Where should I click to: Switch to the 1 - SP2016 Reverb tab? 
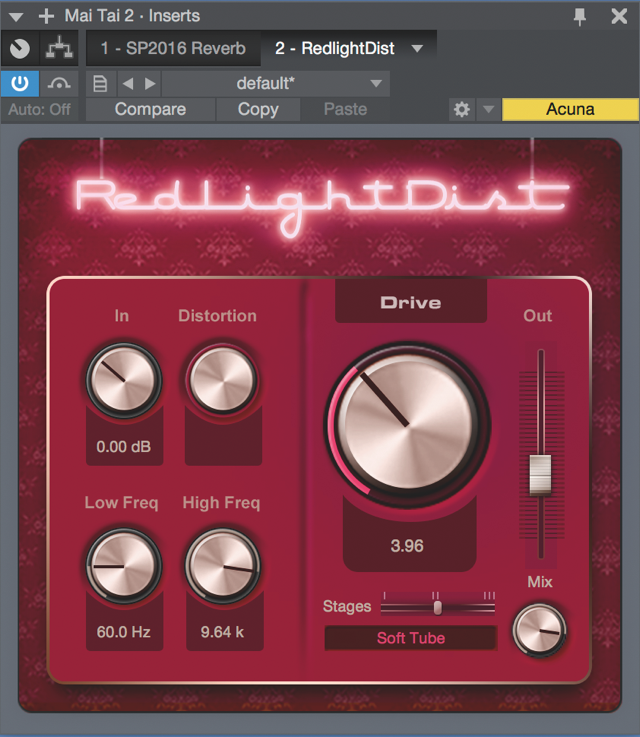click(173, 48)
